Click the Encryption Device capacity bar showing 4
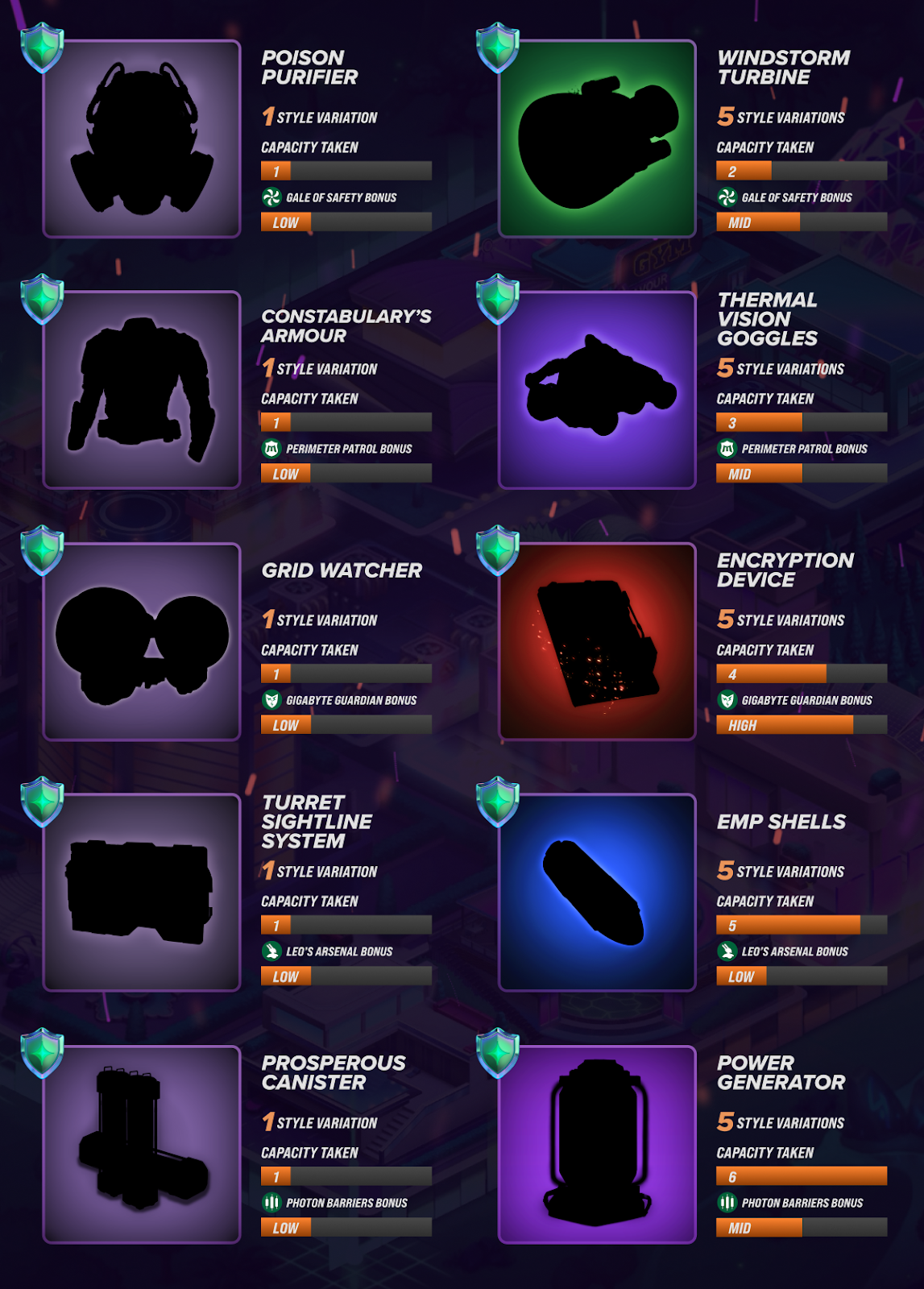 (802, 674)
